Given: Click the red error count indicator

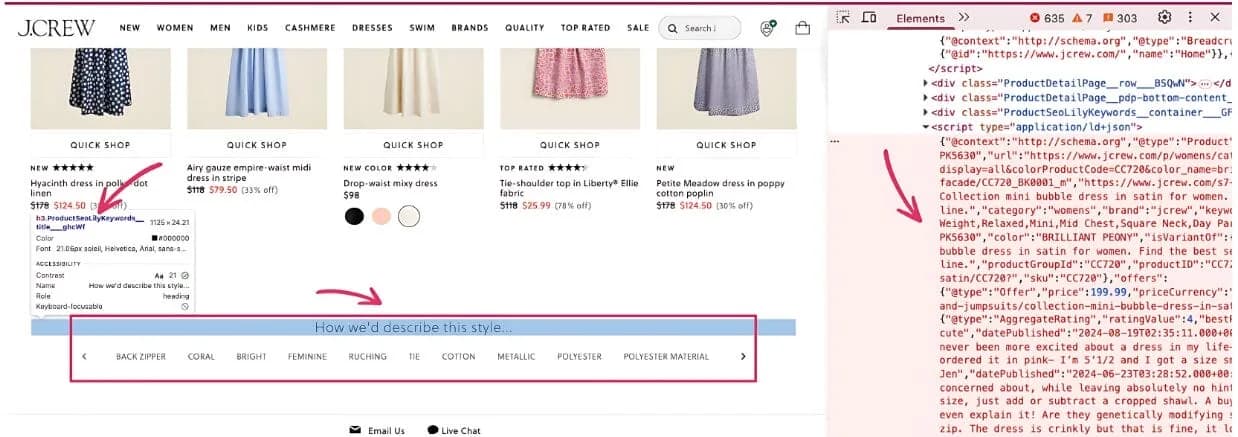Looking at the screenshot, I should coord(1047,18).
